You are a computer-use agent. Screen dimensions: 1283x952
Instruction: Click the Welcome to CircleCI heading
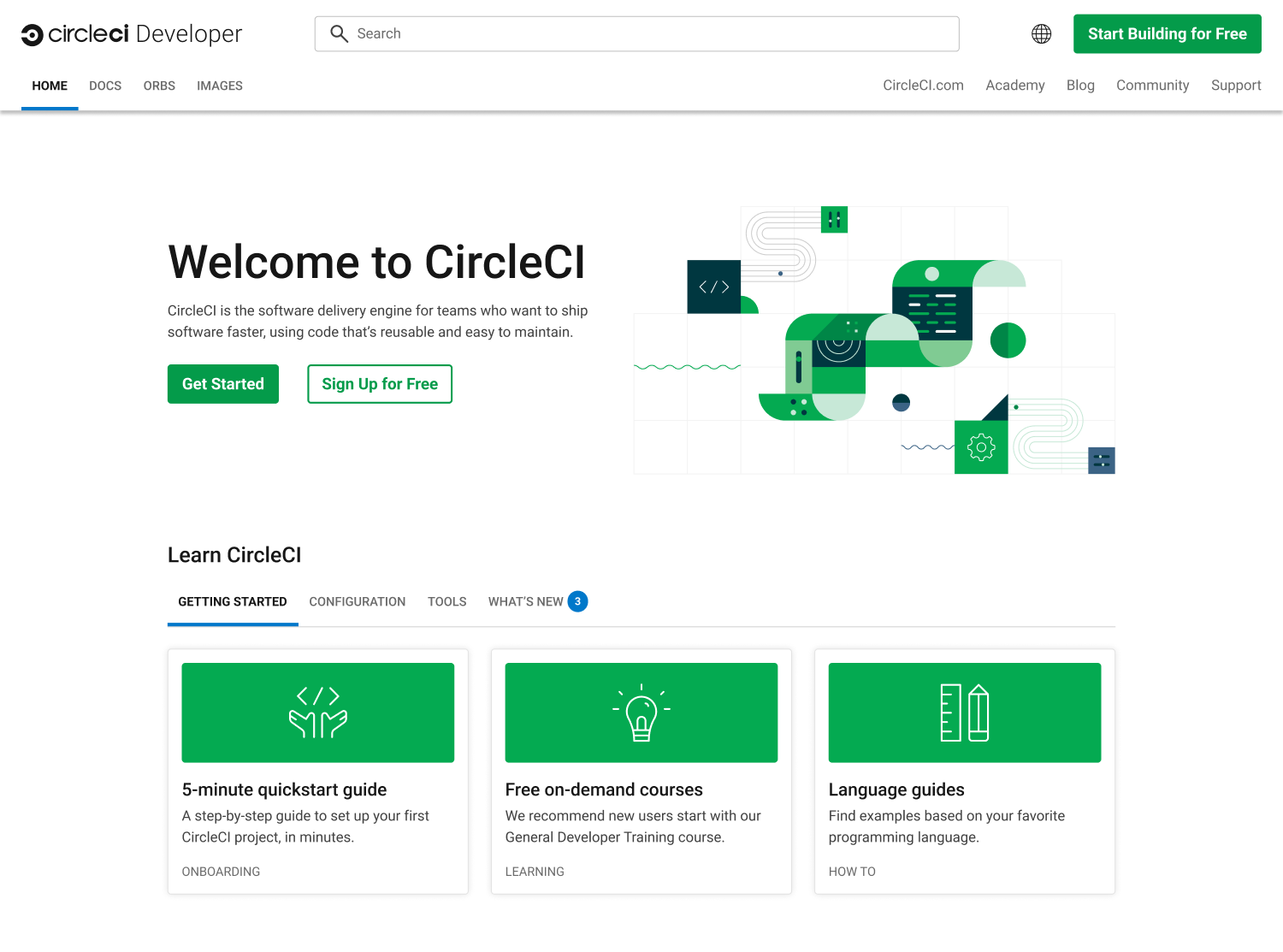tap(376, 262)
